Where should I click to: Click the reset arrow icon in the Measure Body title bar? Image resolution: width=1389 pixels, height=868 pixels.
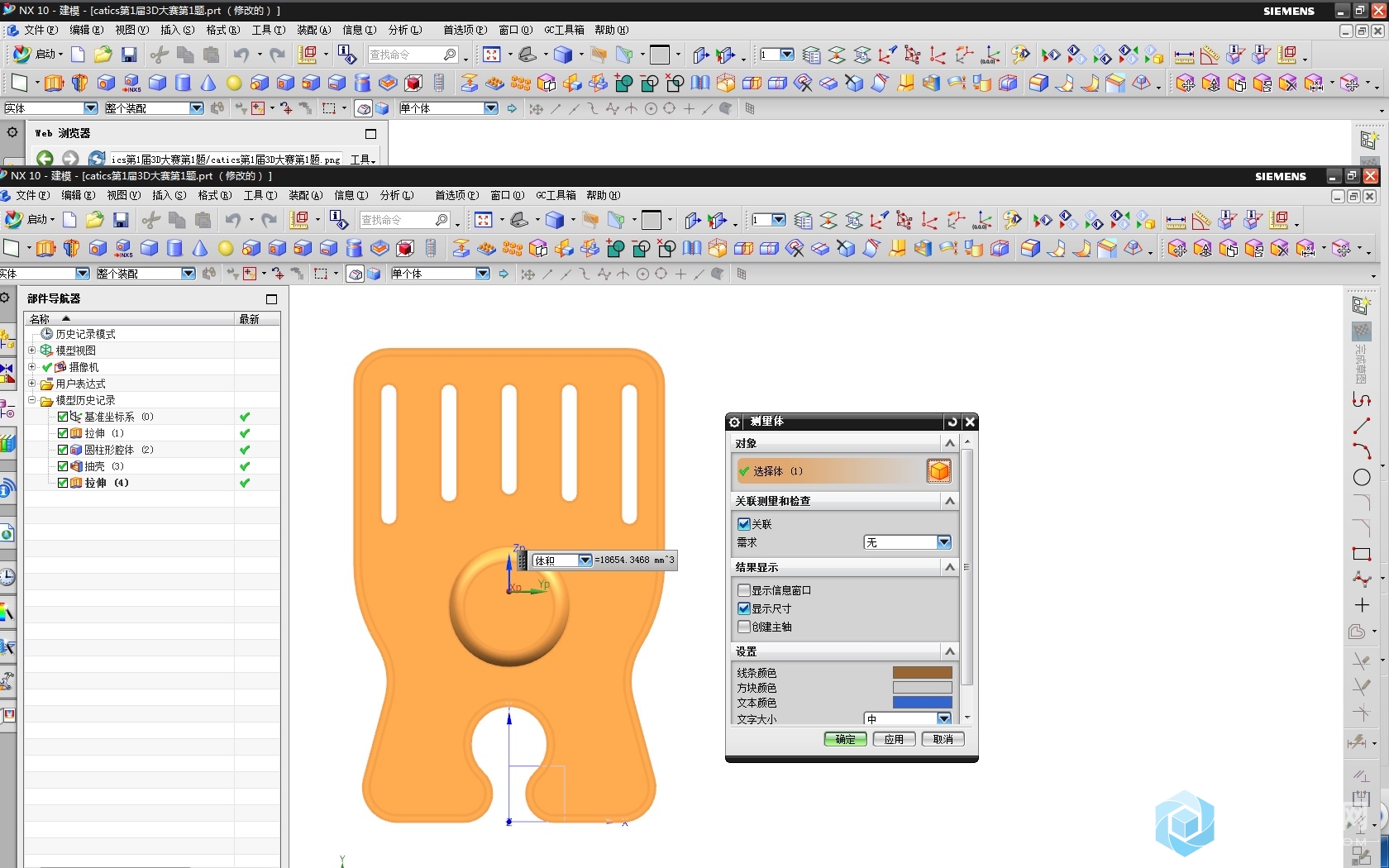(x=952, y=422)
